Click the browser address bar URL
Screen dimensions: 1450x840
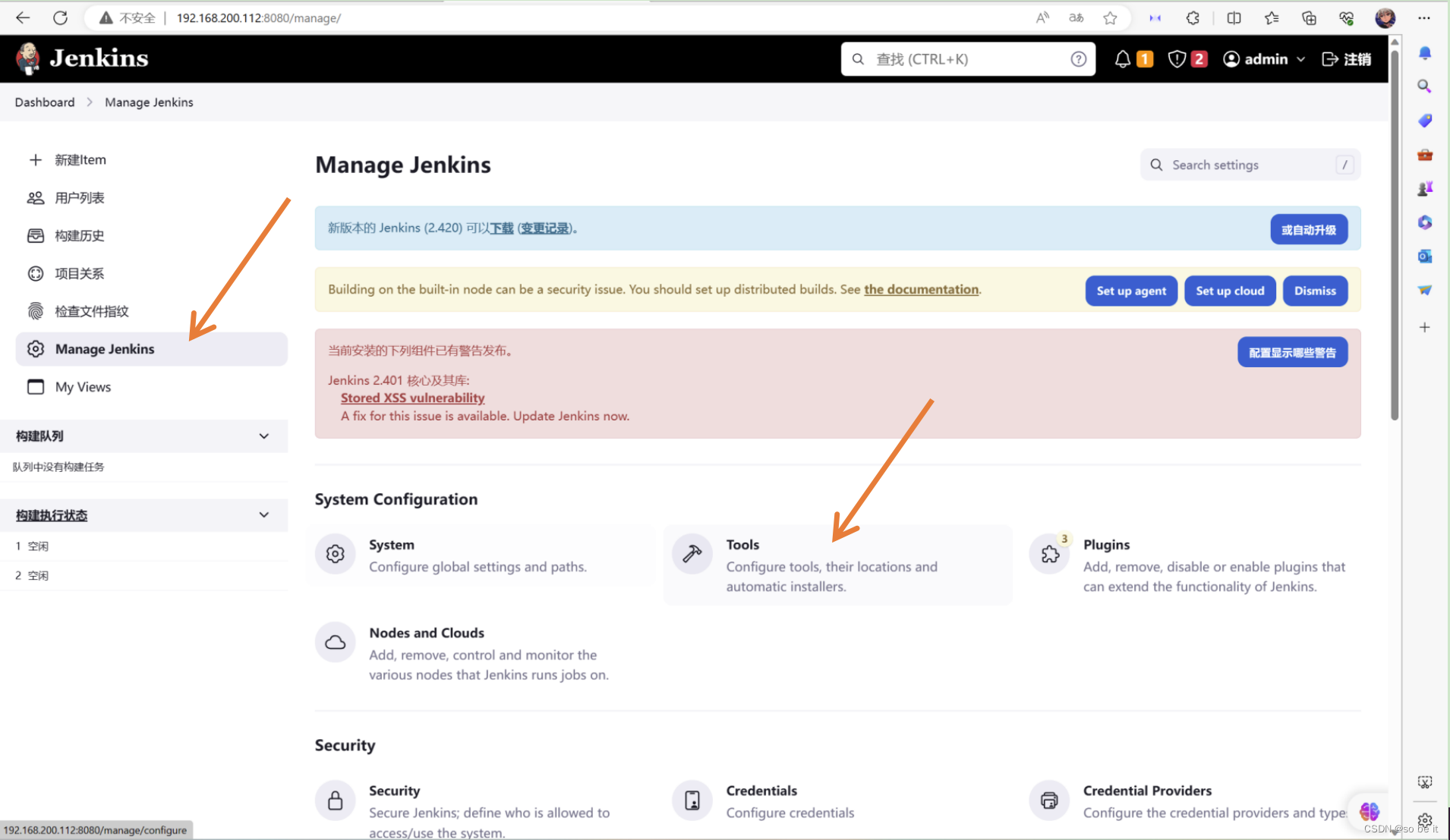point(259,17)
